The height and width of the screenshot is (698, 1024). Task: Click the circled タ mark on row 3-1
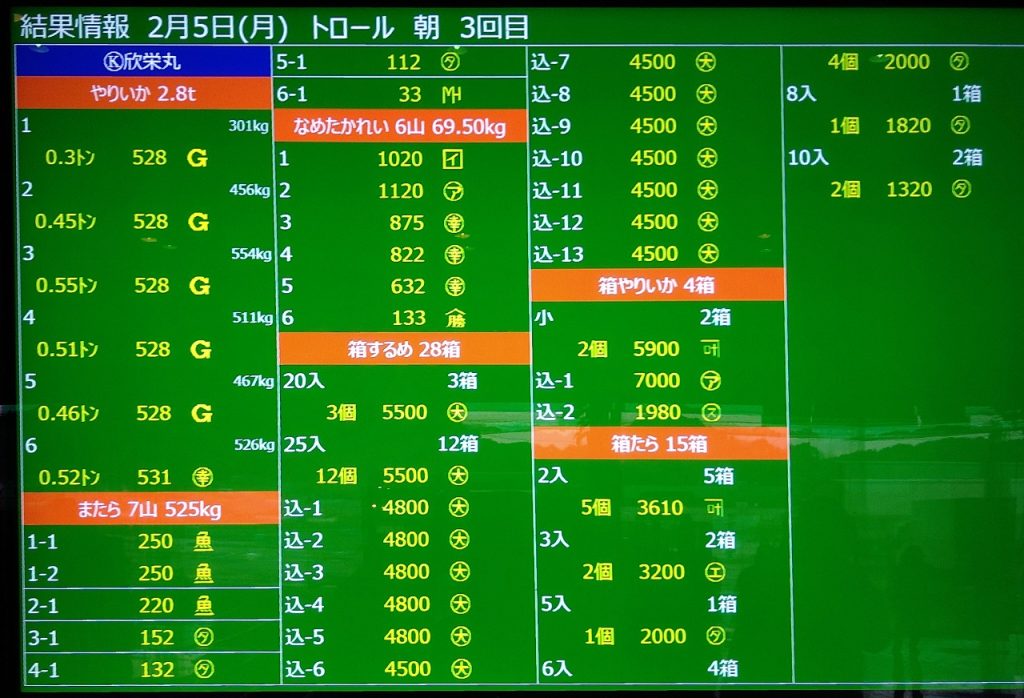click(203, 638)
